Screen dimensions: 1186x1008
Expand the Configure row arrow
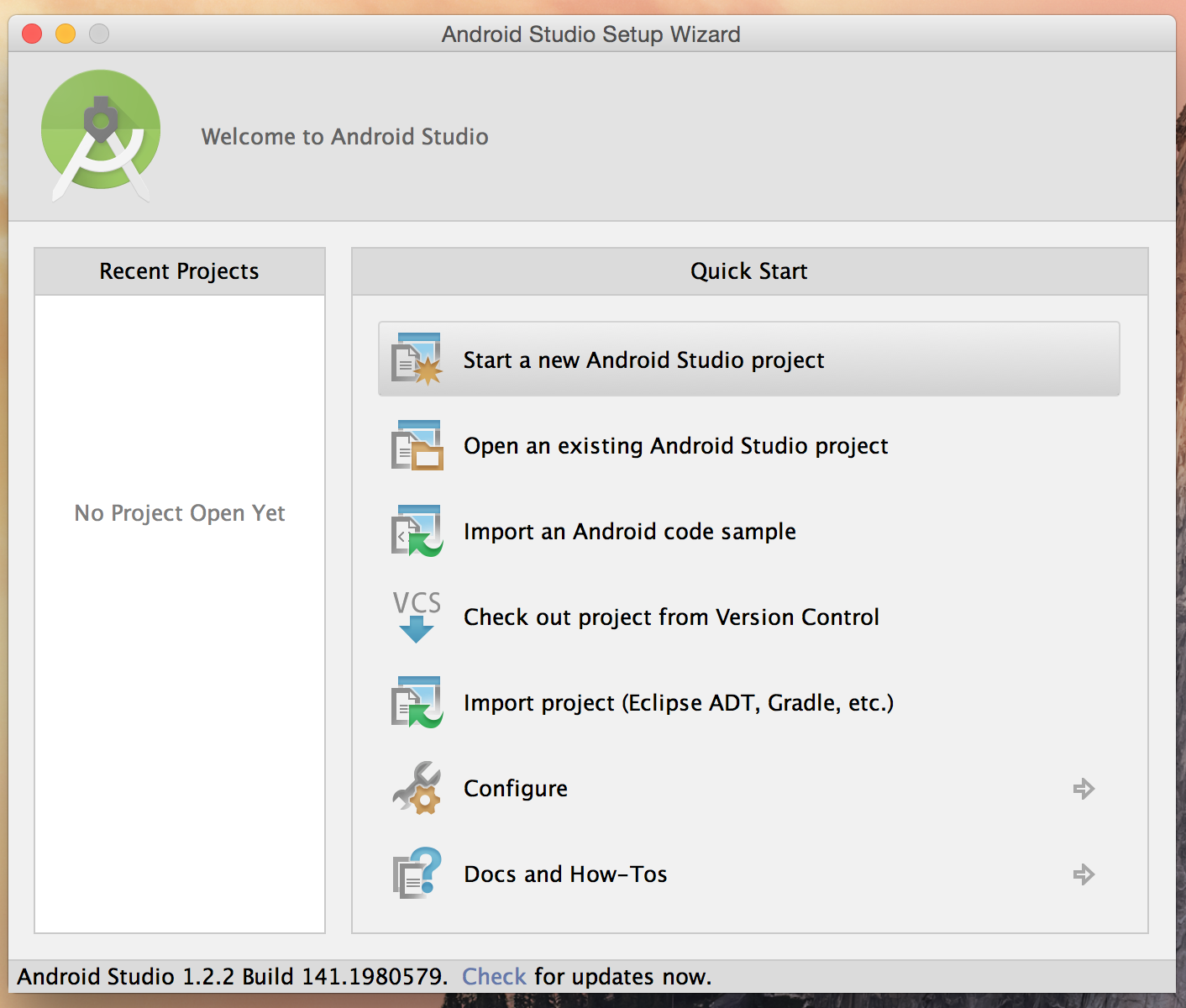pos(1084,789)
